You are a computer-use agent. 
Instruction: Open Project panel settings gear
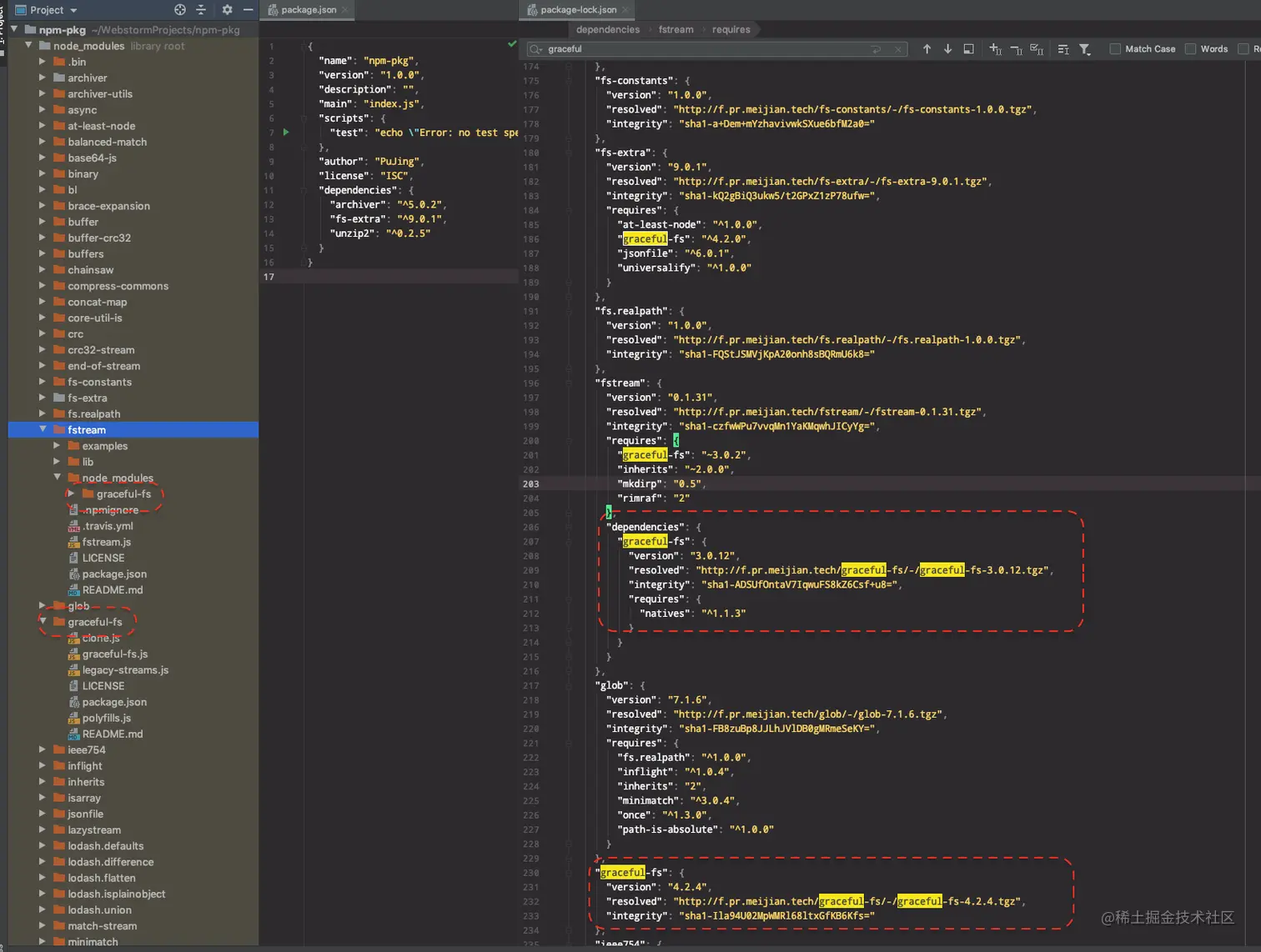pyautogui.click(x=227, y=10)
